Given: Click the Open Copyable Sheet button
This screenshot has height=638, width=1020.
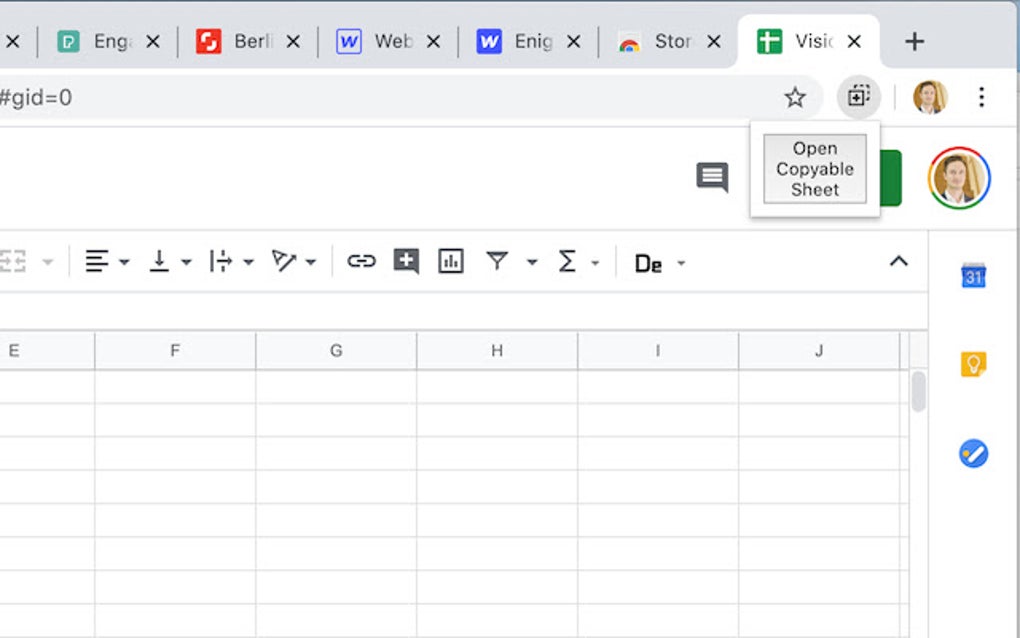Looking at the screenshot, I should (814, 169).
